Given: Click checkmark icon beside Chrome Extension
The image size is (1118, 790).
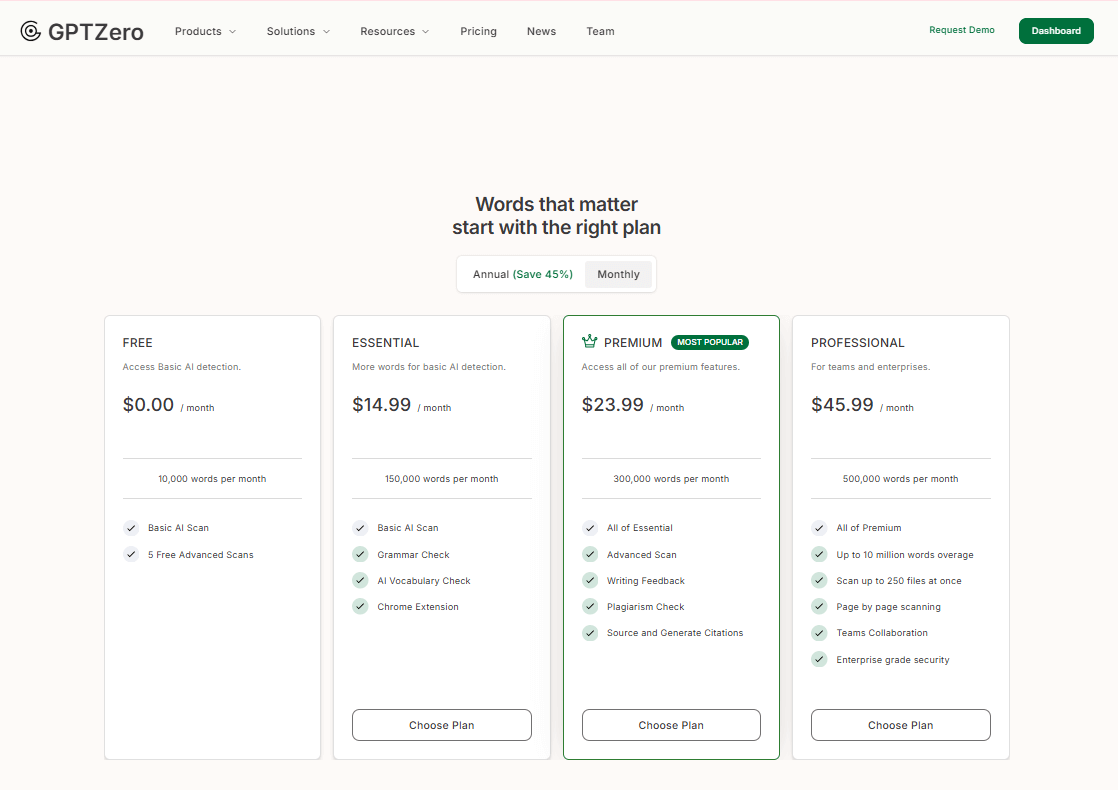Looking at the screenshot, I should click(x=360, y=607).
